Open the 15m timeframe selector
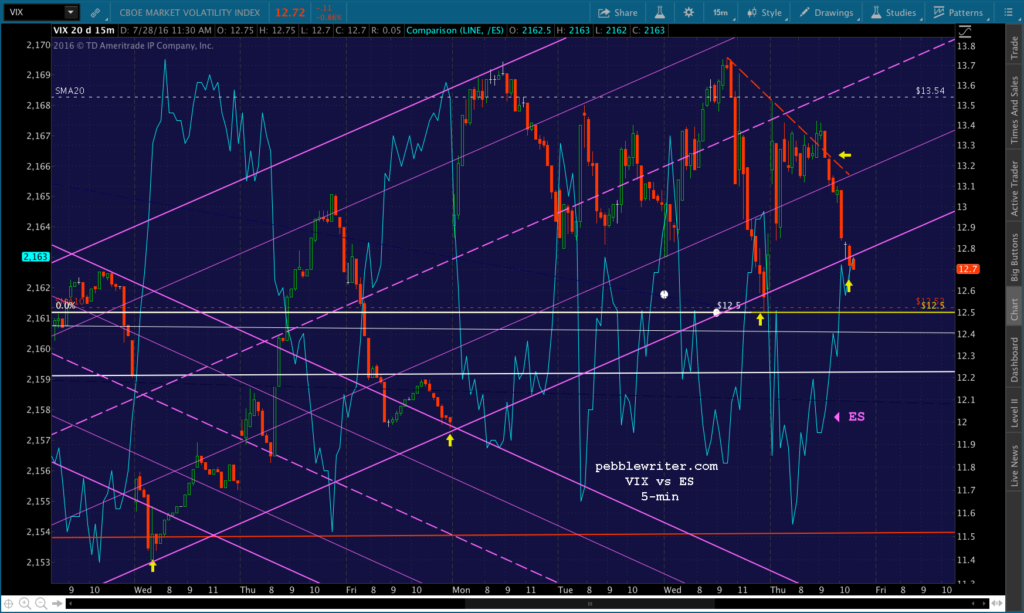The width and height of the screenshot is (1024, 613). [720, 12]
